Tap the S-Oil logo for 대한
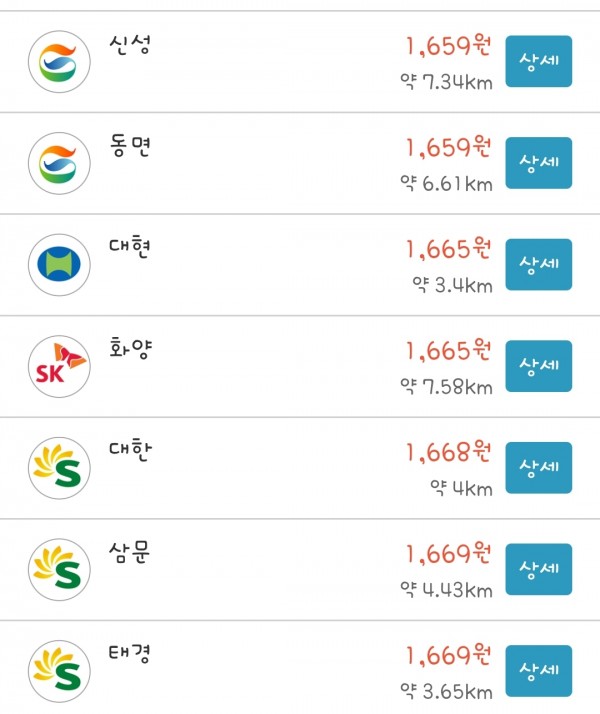Viewport: 600px width, 714px height. click(59, 468)
